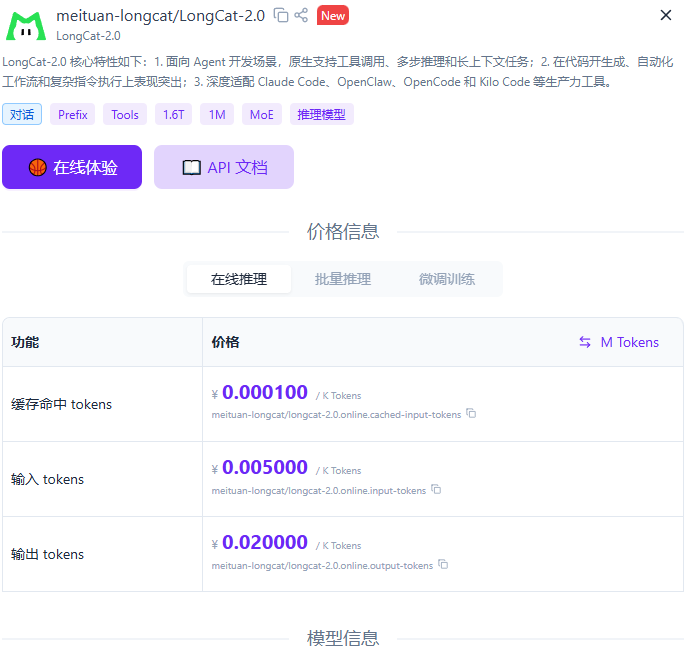The width and height of the screenshot is (687, 646).
Task: Click the price 0.005000
Action: click(x=265, y=467)
